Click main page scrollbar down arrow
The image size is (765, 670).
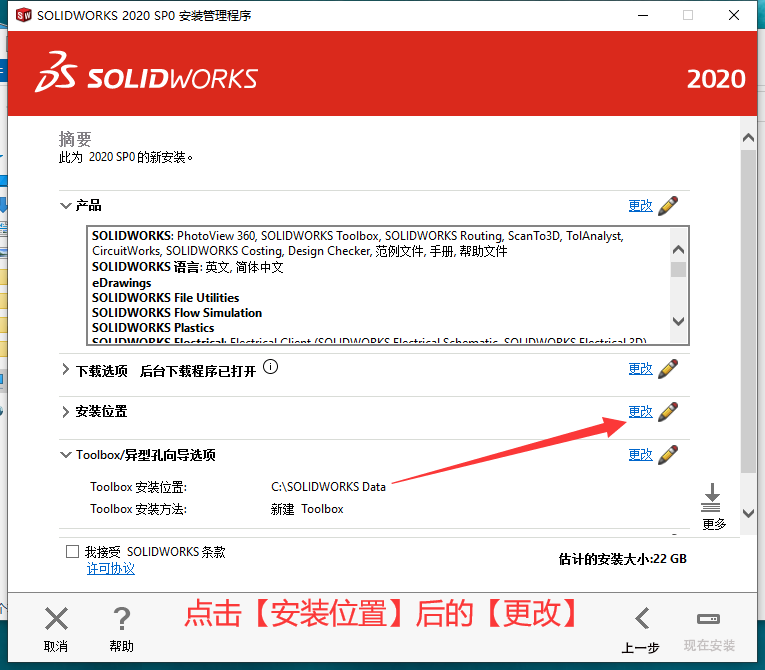click(x=748, y=513)
